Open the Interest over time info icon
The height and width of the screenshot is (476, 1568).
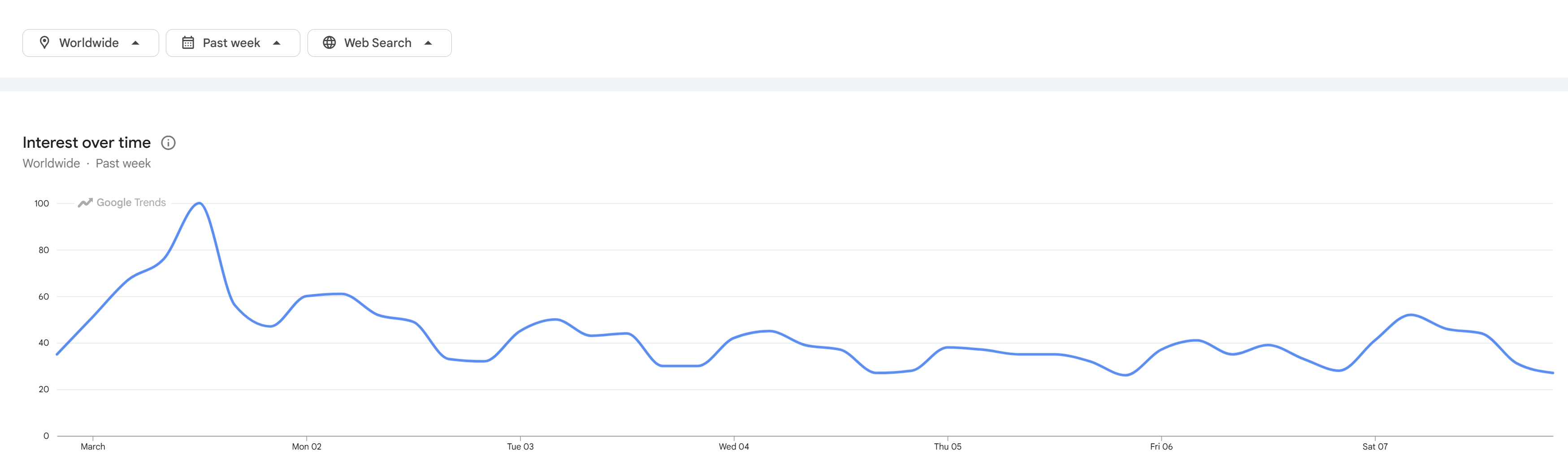[x=168, y=143]
